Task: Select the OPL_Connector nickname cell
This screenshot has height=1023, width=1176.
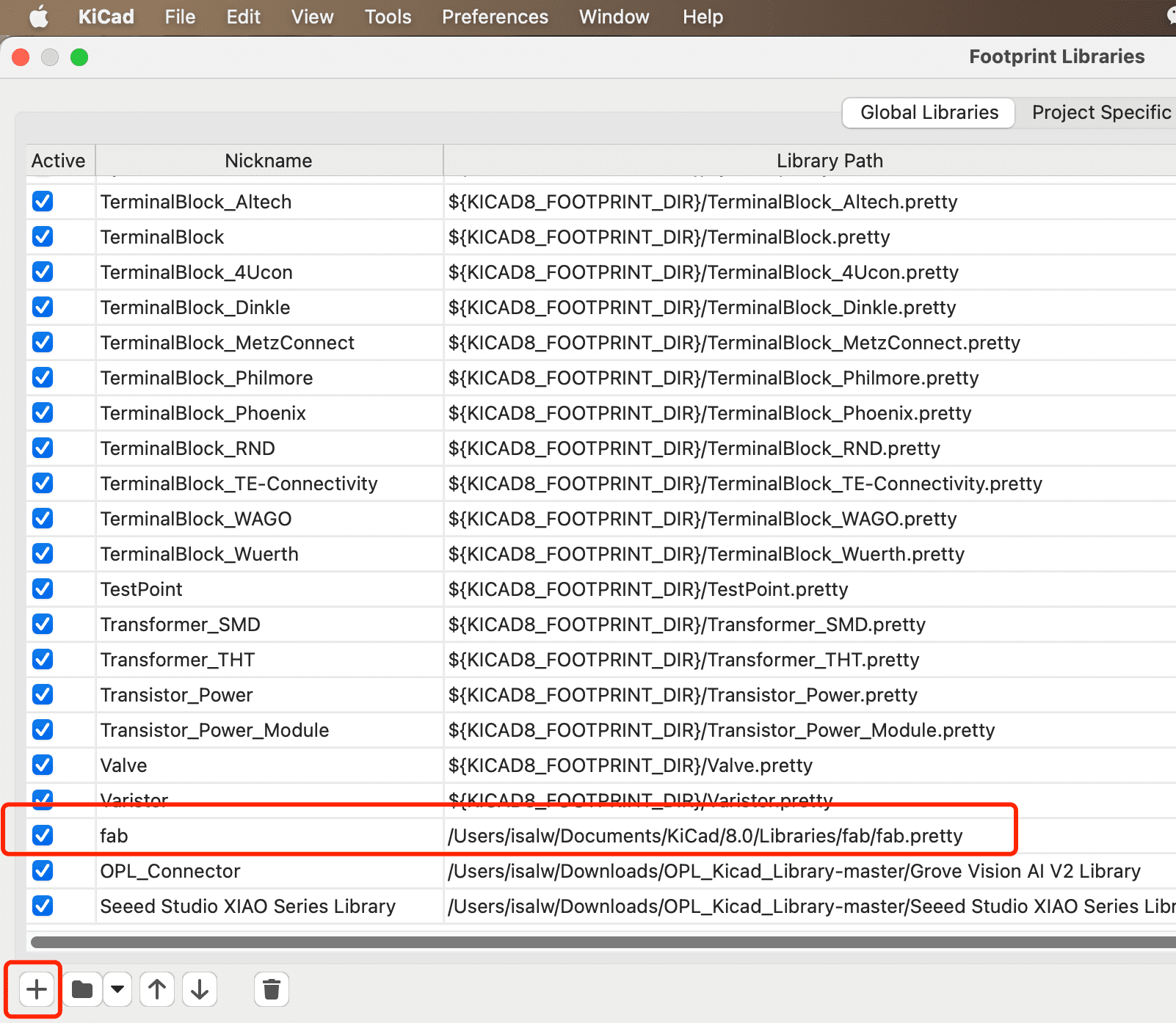Action: pyautogui.click(x=269, y=870)
